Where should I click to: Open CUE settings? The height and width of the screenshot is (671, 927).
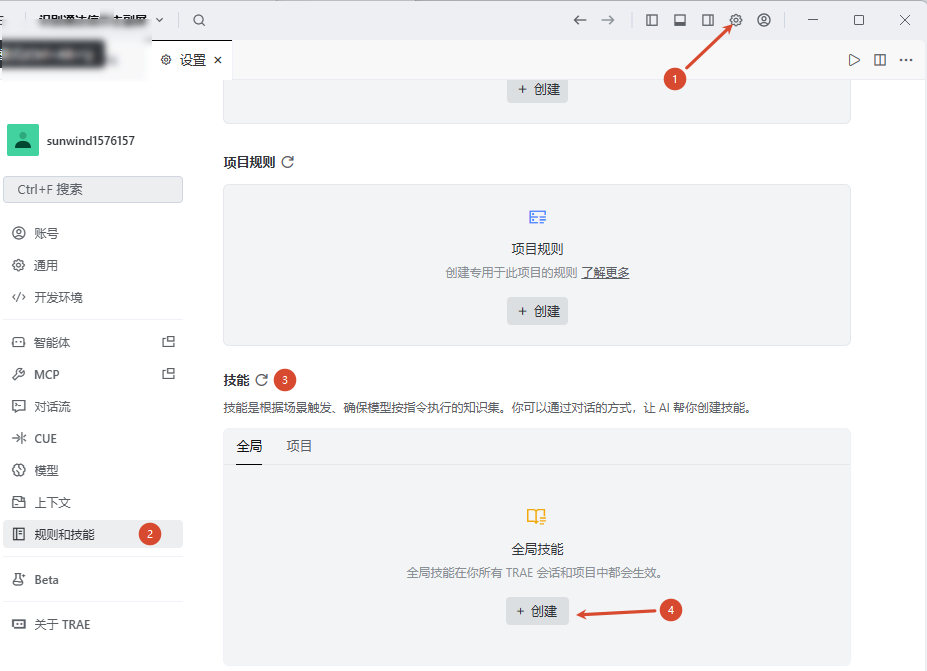(93, 438)
